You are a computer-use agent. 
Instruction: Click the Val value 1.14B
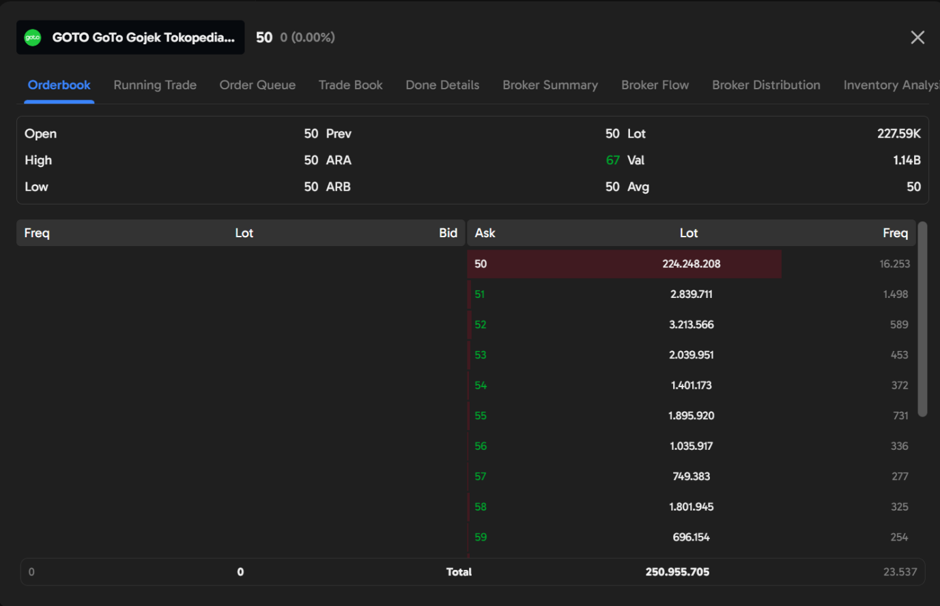[906, 160]
